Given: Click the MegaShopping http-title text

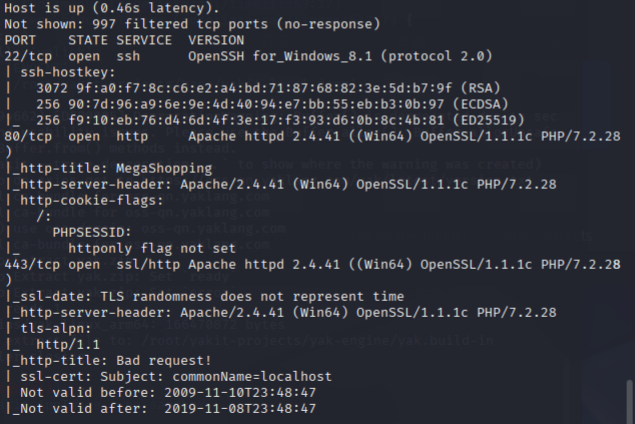Looking at the screenshot, I should coord(164,168).
